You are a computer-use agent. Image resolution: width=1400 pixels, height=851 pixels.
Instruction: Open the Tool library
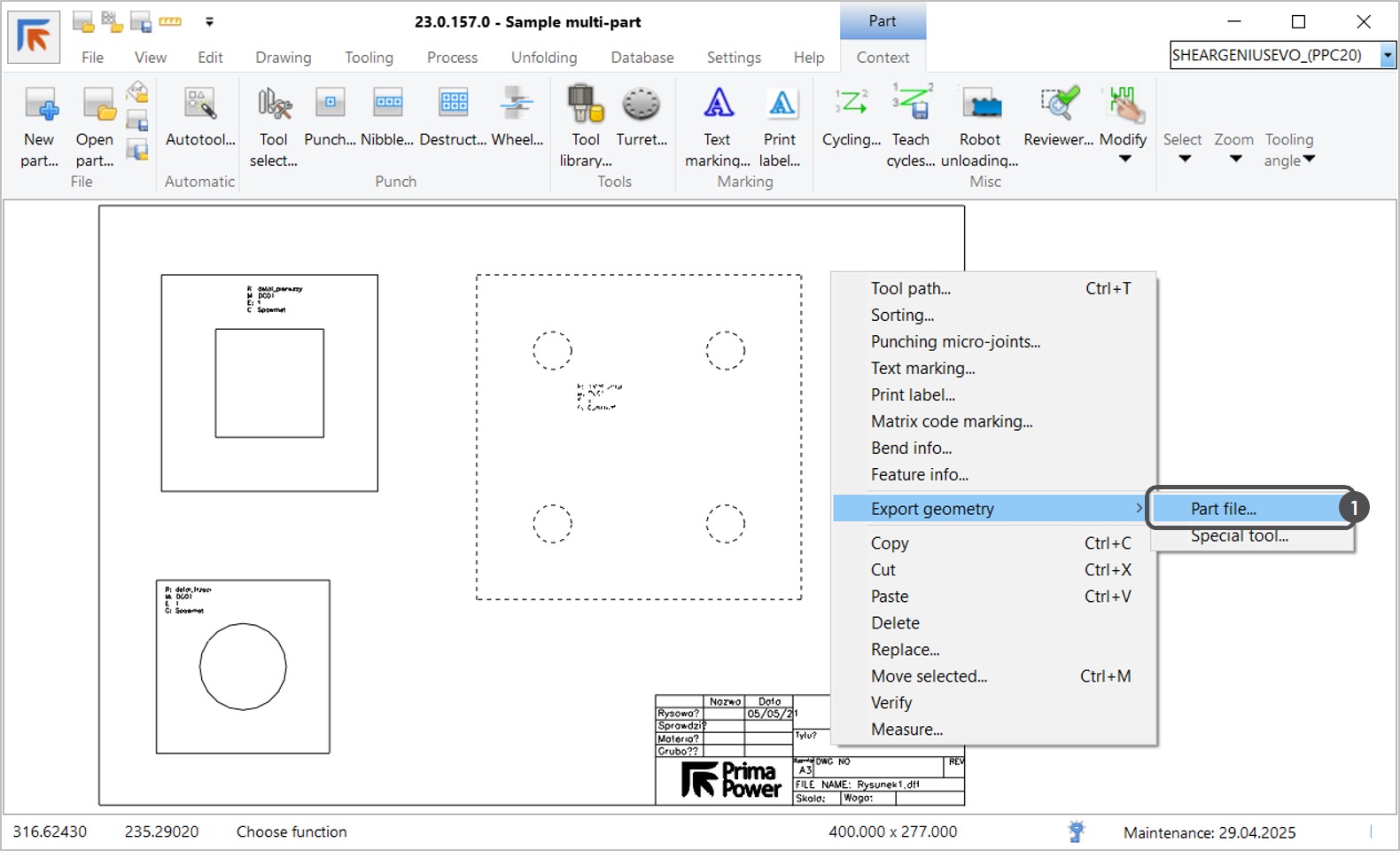[x=585, y=105]
